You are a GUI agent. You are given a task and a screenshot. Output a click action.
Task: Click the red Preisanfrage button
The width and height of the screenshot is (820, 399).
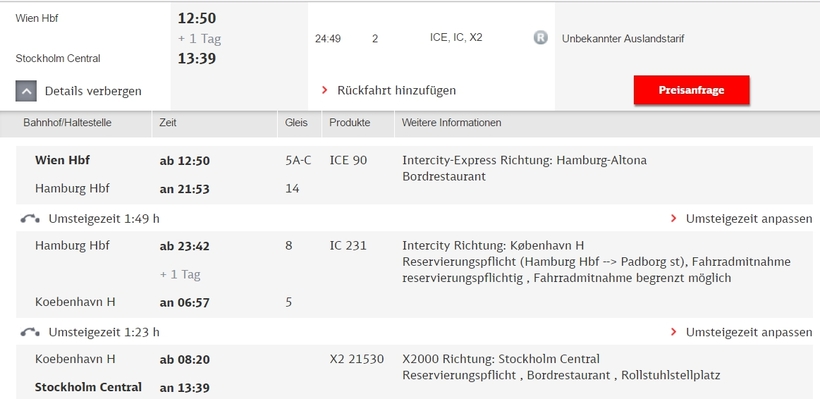point(691,90)
